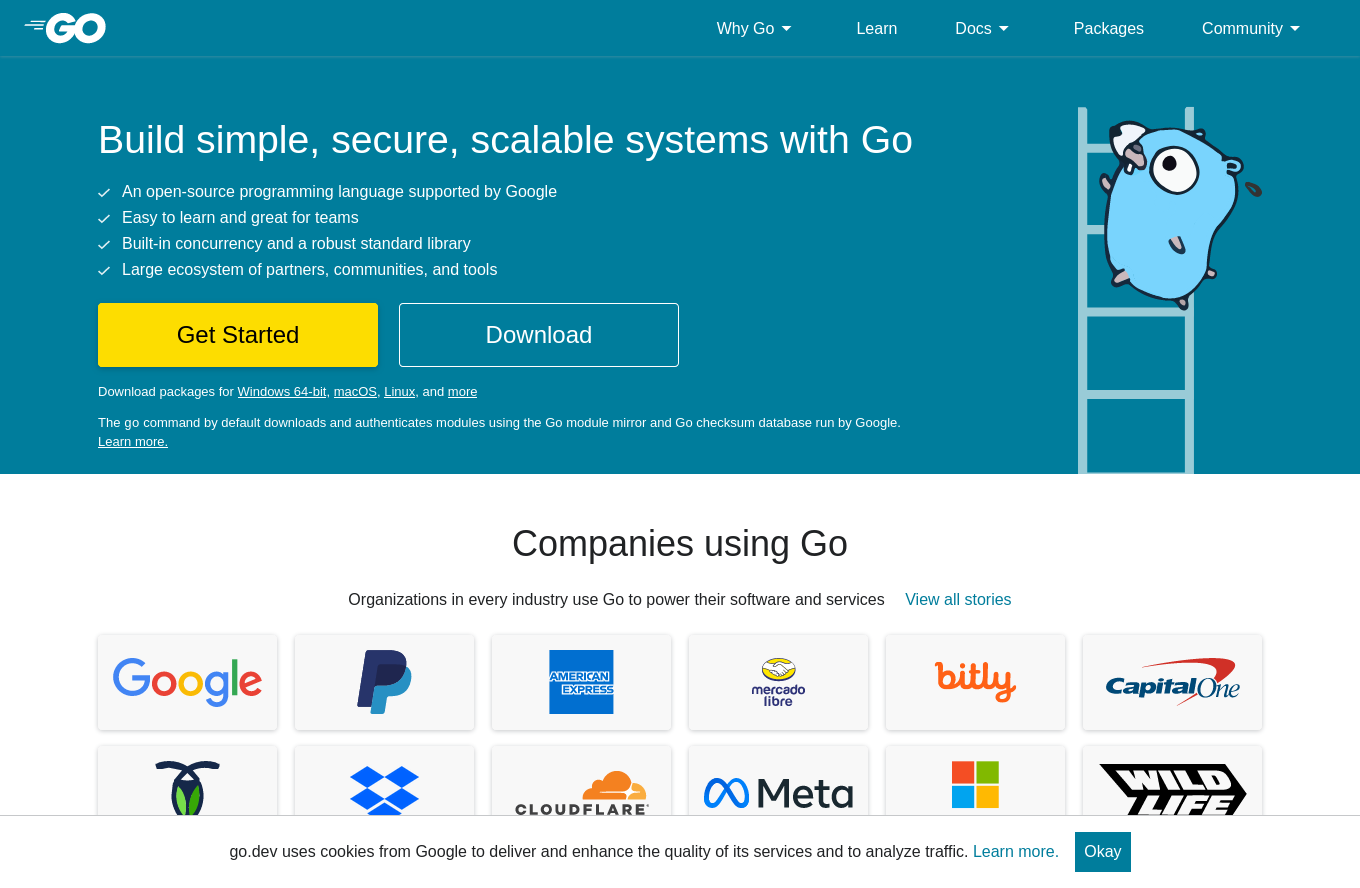This screenshot has width=1360, height=888.
Task: Follow the Linux download link
Action: tap(399, 392)
